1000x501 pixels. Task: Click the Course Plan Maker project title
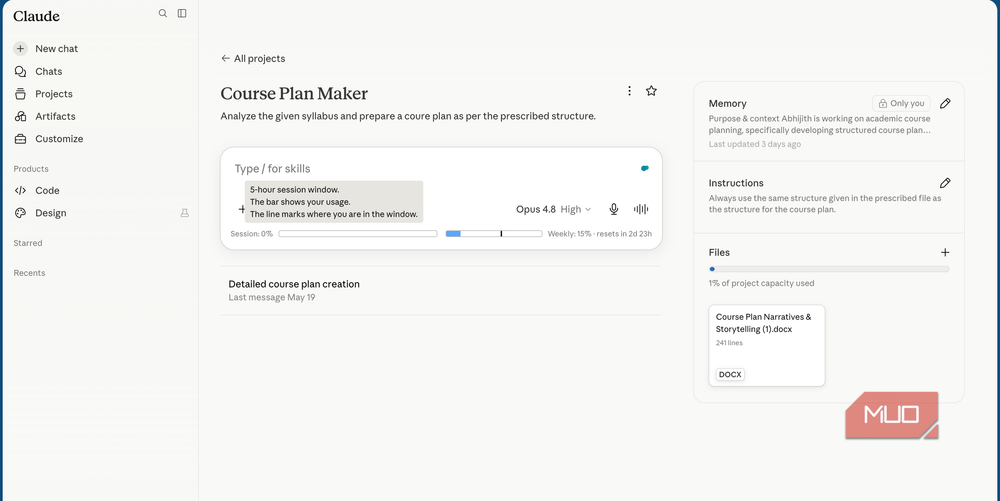[294, 94]
